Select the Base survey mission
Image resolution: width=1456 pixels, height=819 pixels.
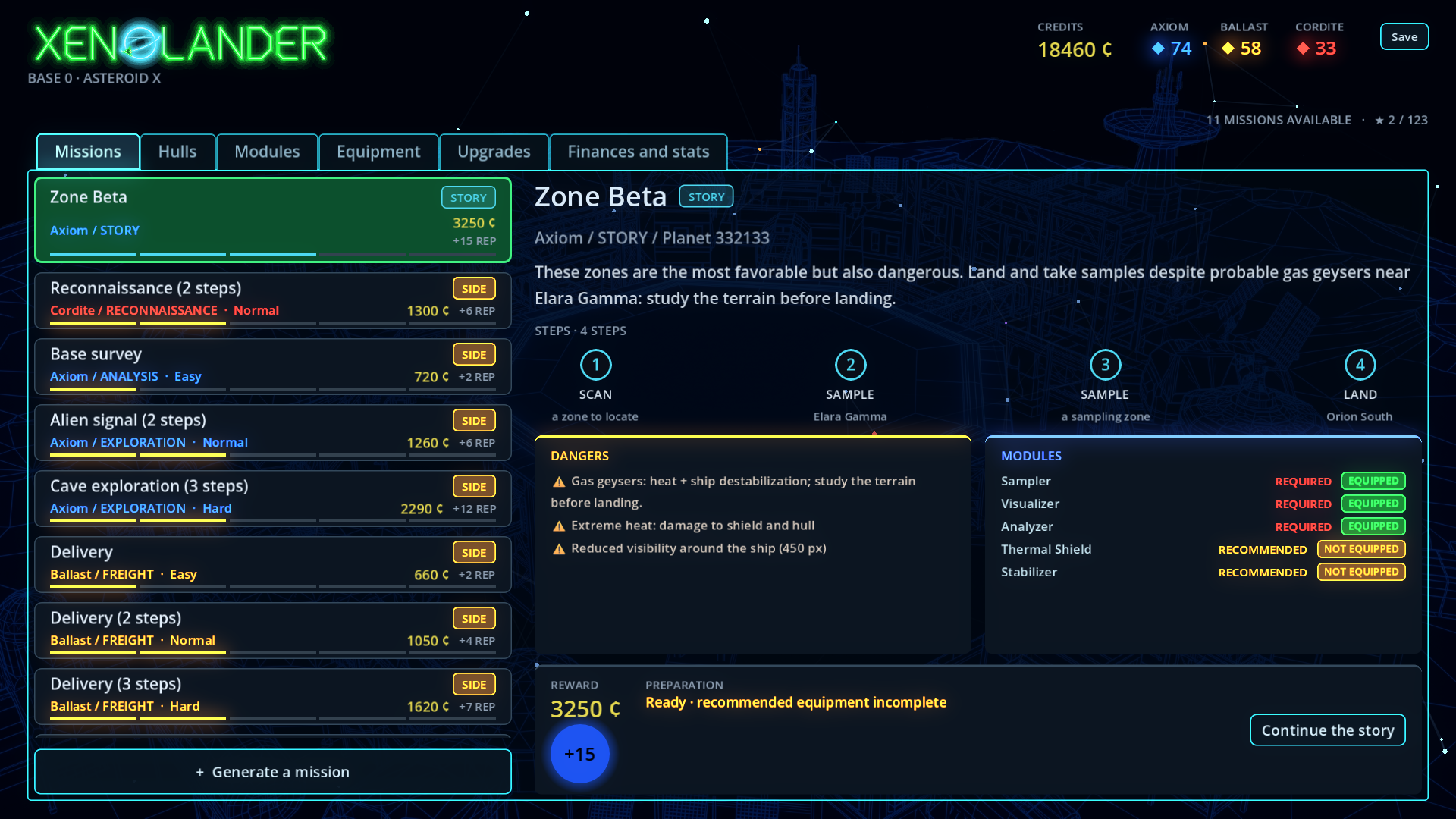point(273,367)
